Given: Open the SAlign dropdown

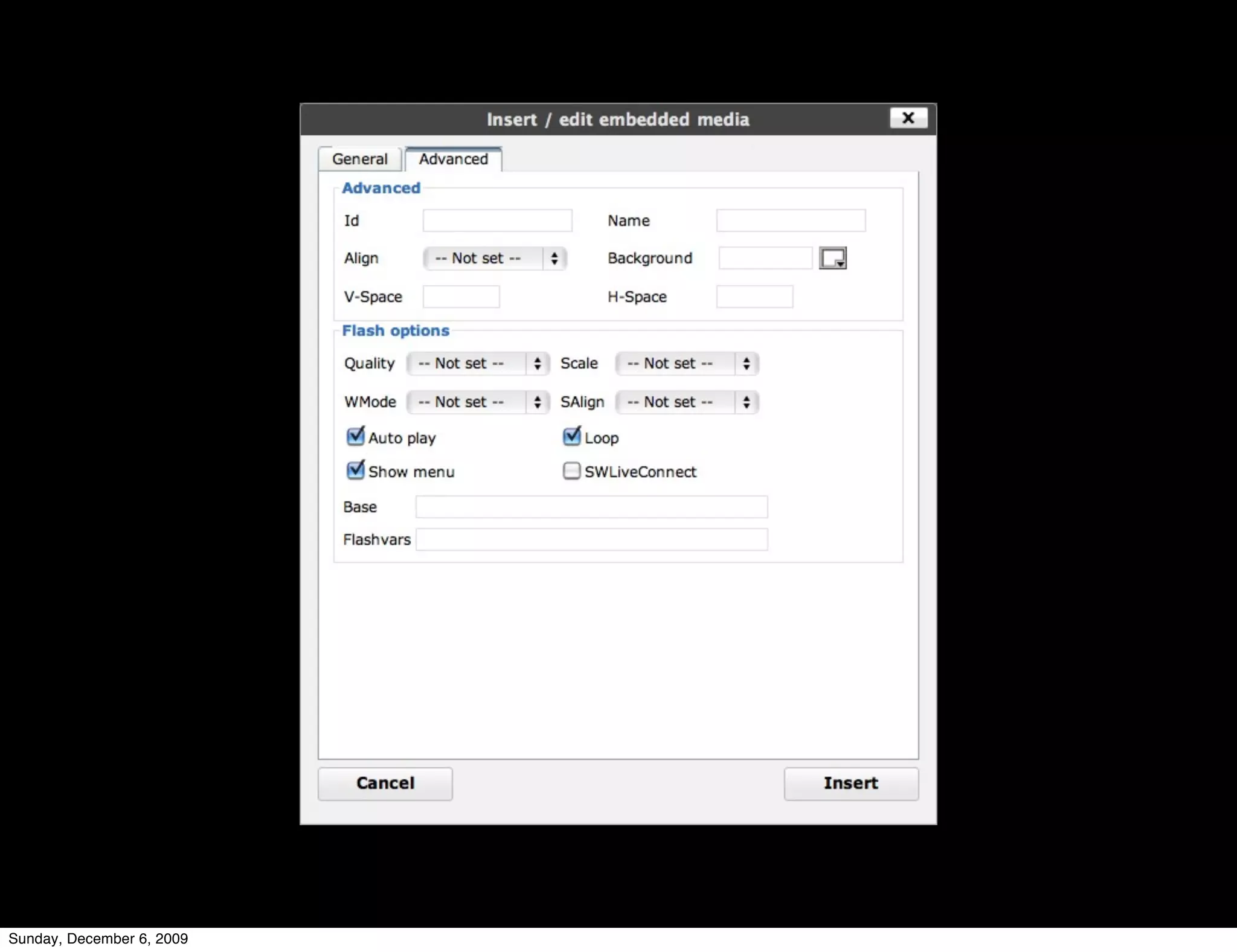Looking at the screenshot, I should 687,402.
